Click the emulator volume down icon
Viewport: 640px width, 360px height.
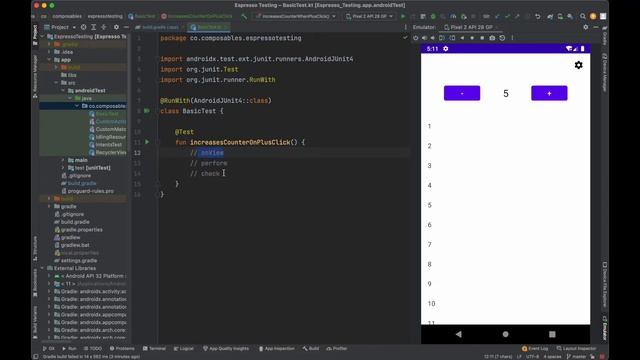[x=433, y=38]
